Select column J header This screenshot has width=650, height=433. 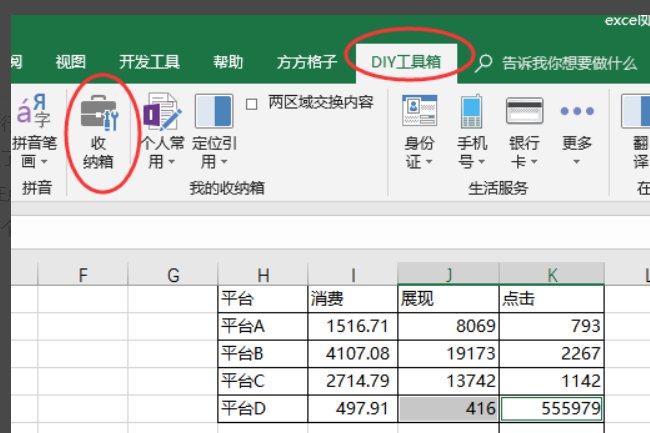pyautogui.click(x=449, y=274)
